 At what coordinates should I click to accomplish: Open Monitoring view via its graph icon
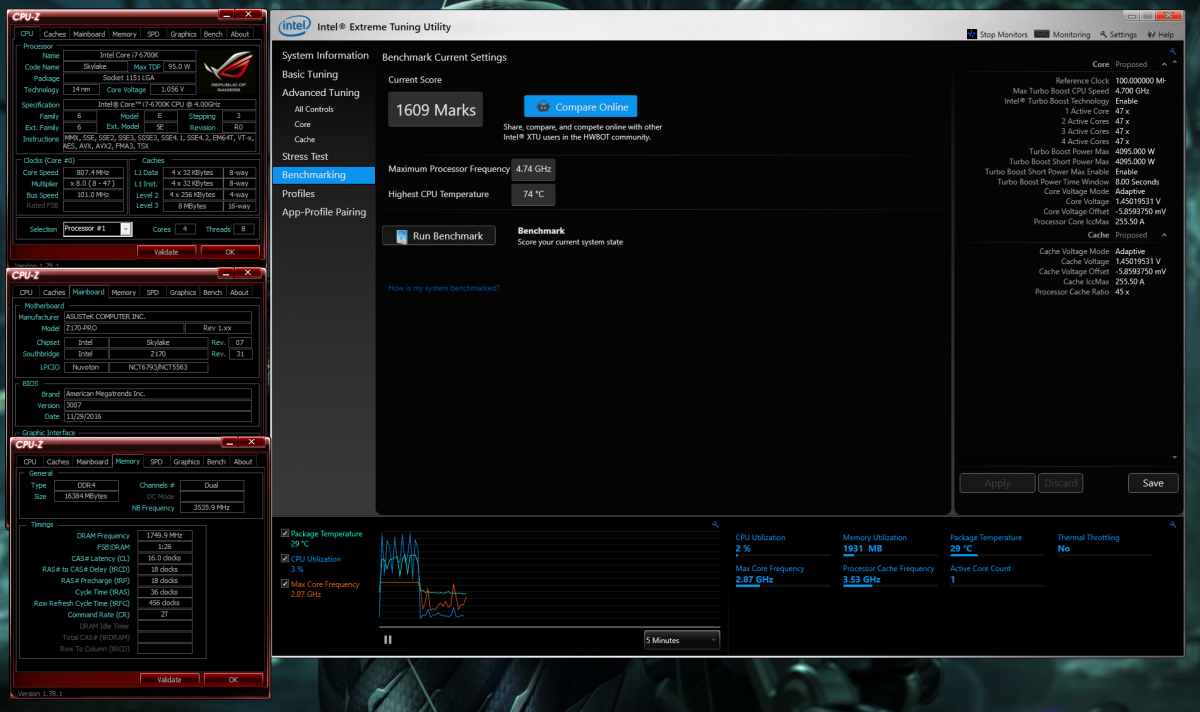click(1042, 34)
